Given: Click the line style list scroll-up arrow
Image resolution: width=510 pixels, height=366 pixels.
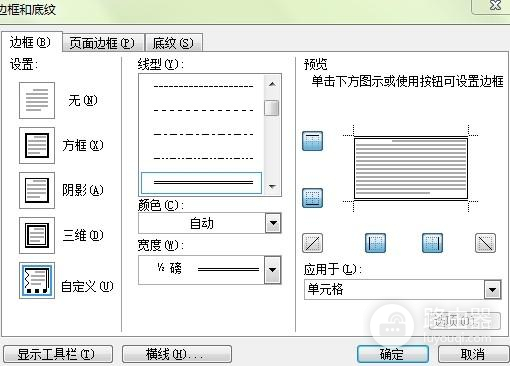Looking at the screenshot, I should tap(272, 84).
